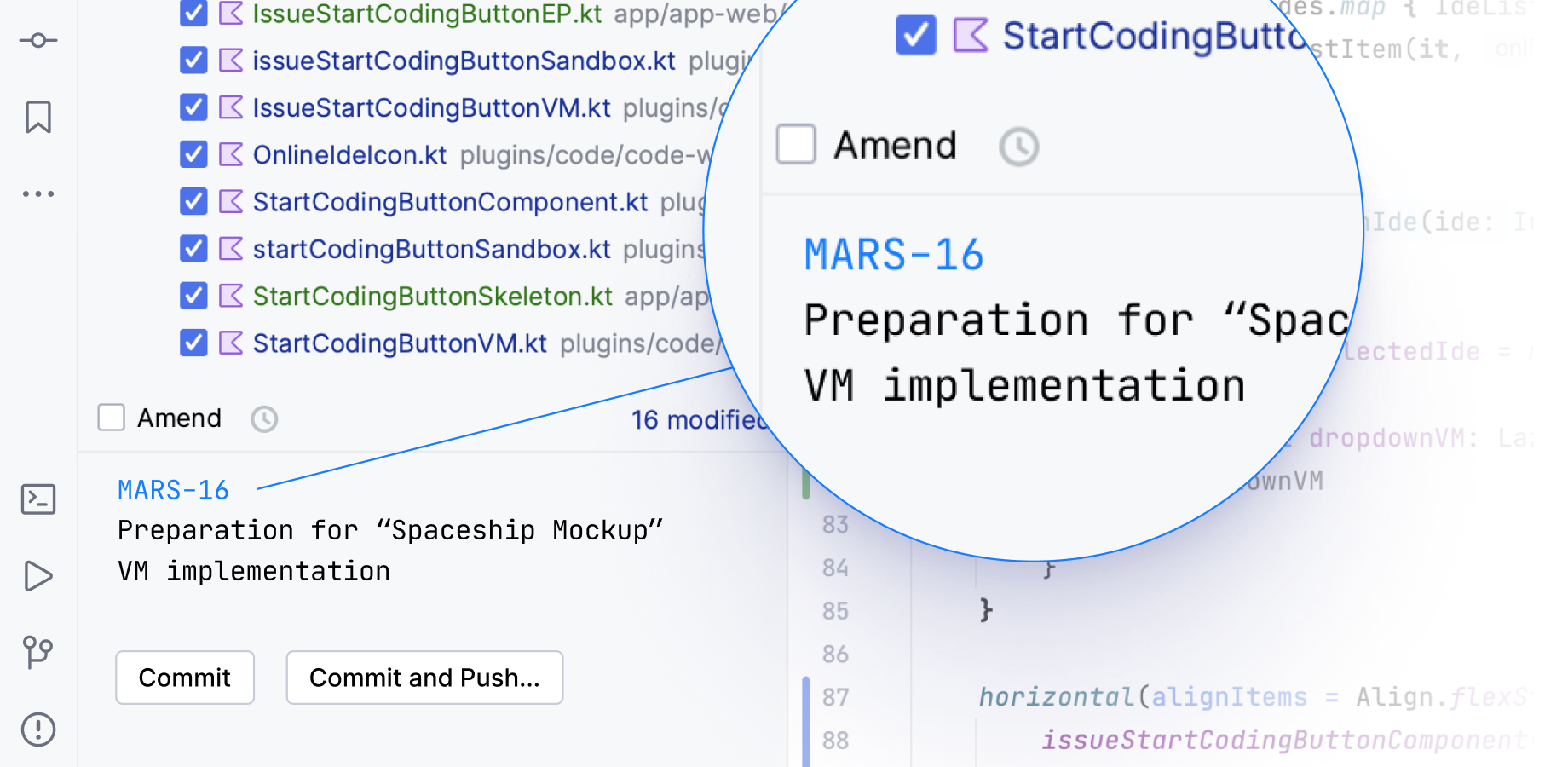The image size is (1568, 767).
Task: Select OnlineIdeIcon.kt in changes list
Action: point(349,154)
